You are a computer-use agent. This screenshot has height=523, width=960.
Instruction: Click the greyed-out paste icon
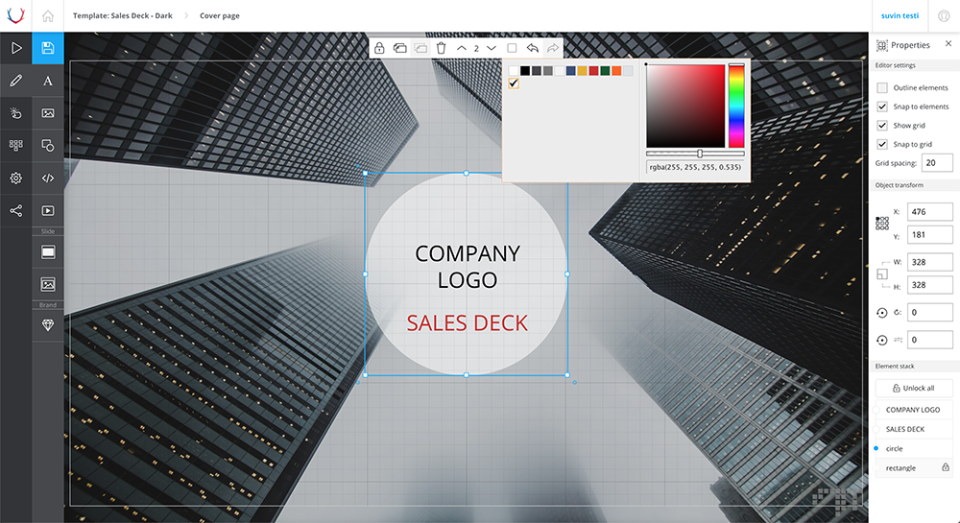click(421, 48)
